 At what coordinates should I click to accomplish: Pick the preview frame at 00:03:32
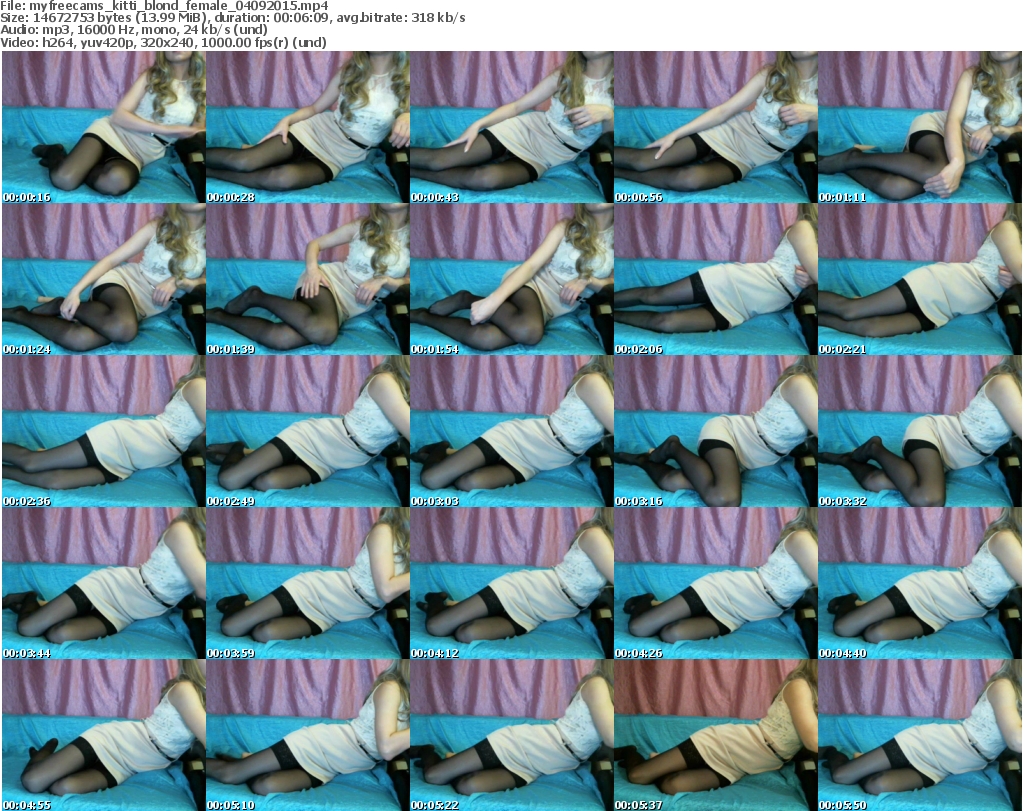[x=920, y=432]
